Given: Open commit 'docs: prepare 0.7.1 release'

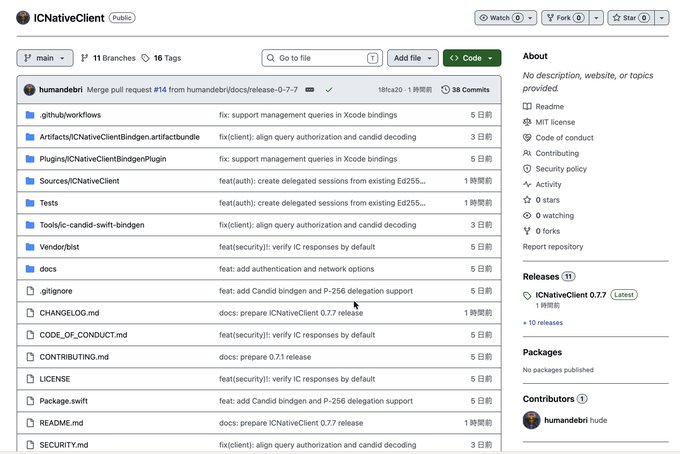Looking at the screenshot, I should pos(265,357).
